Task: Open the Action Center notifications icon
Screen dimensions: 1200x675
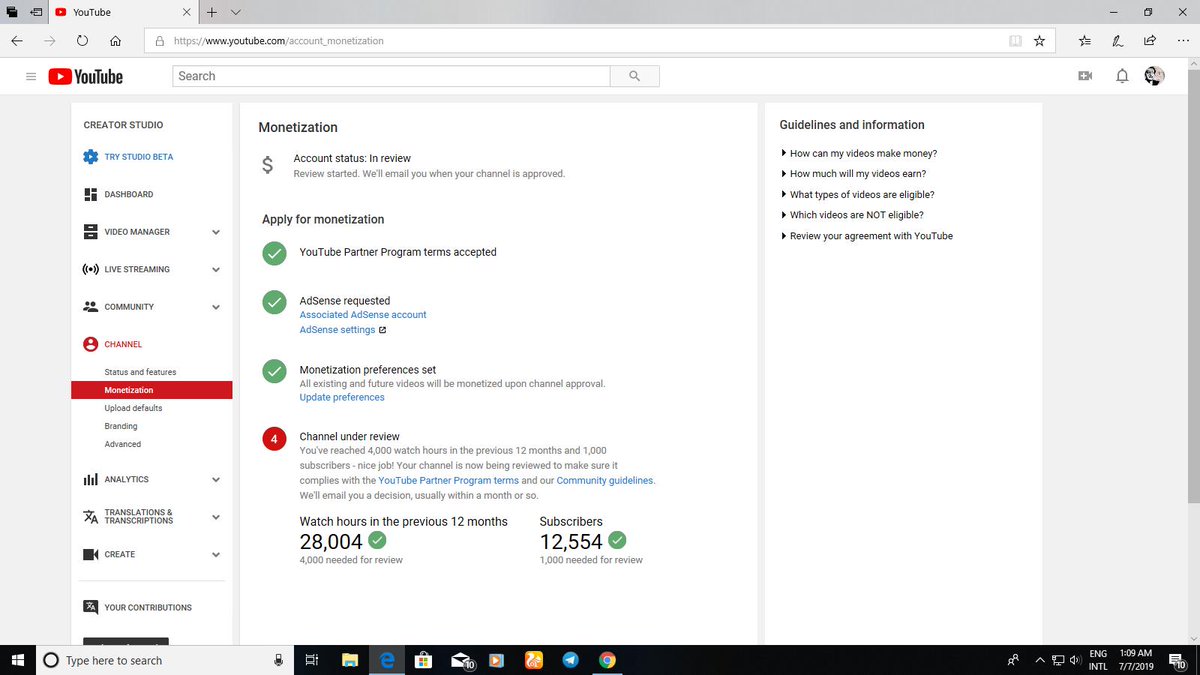Action: (1177, 661)
